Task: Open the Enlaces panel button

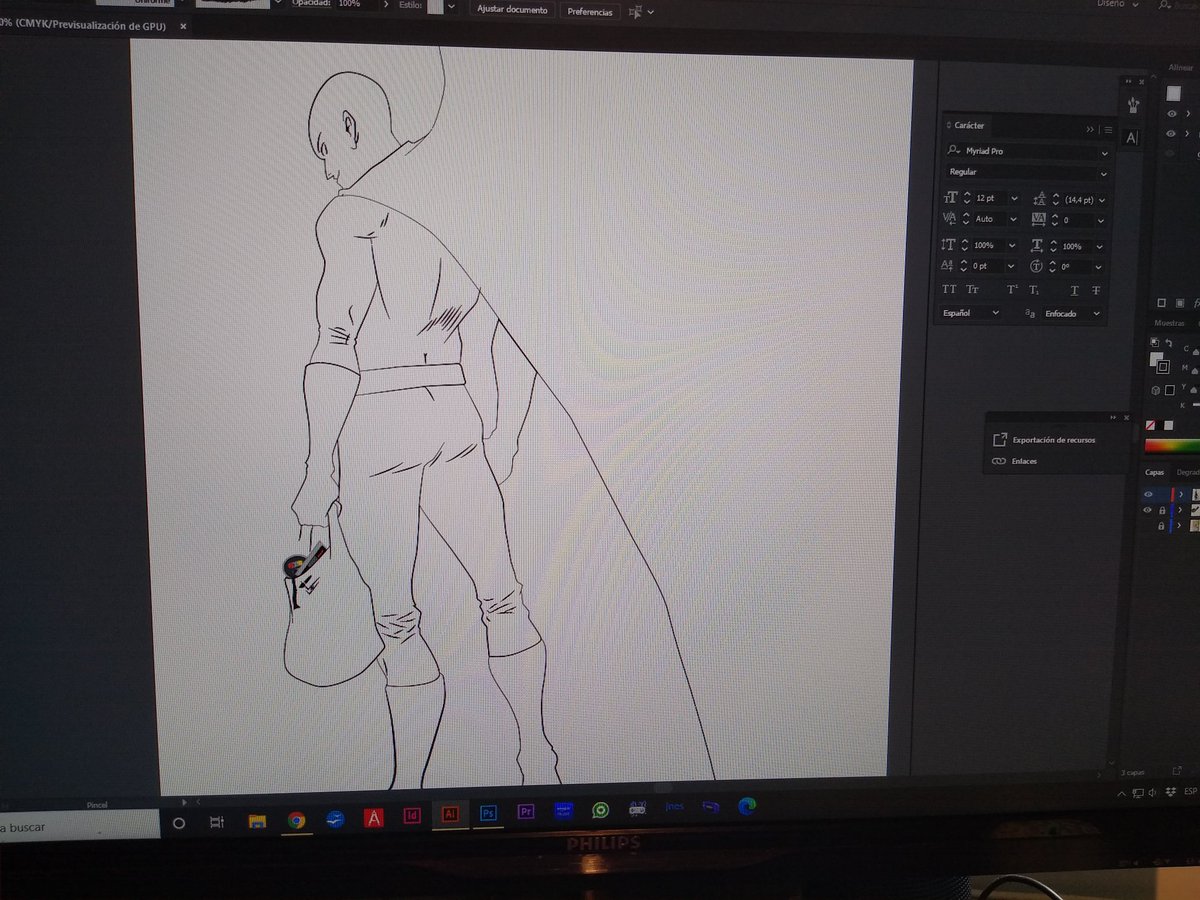Action: click(x=1013, y=461)
